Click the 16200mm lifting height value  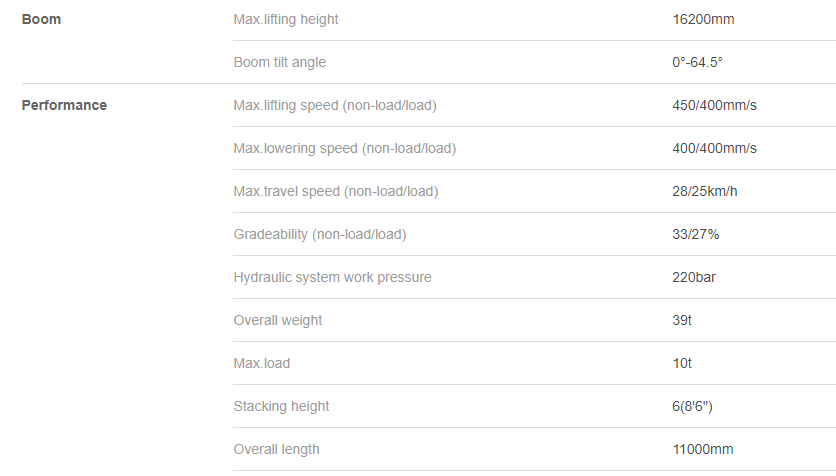coord(703,19)
